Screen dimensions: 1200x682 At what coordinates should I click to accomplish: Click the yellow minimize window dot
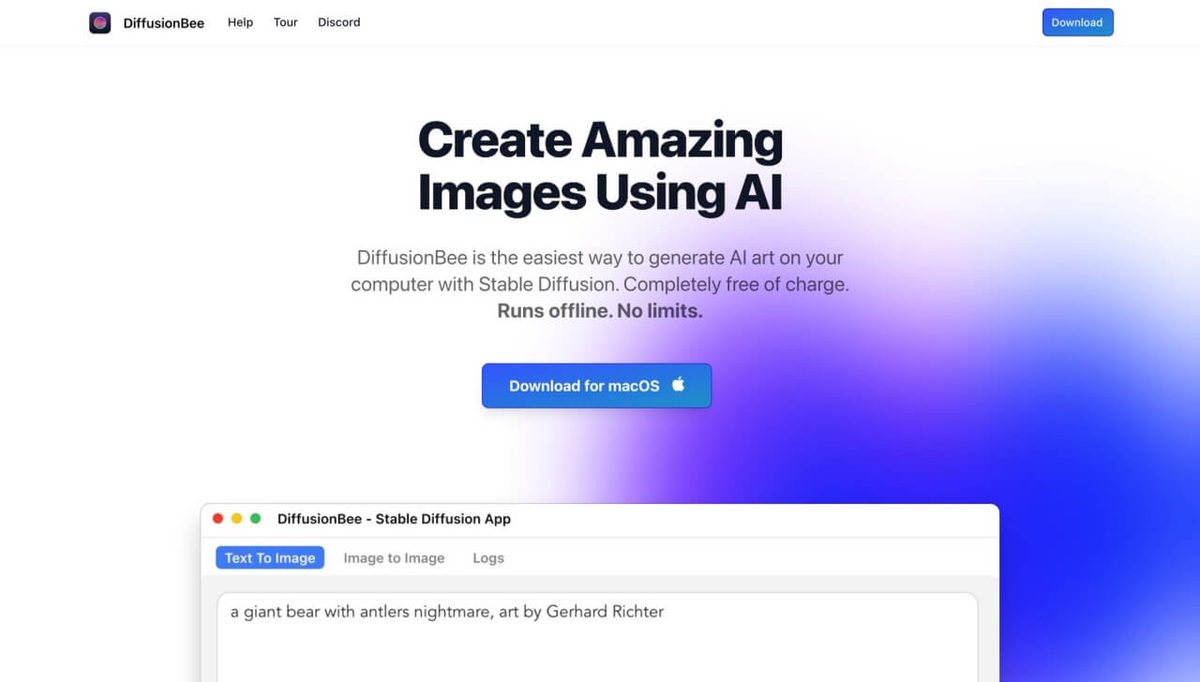(237, 518)
